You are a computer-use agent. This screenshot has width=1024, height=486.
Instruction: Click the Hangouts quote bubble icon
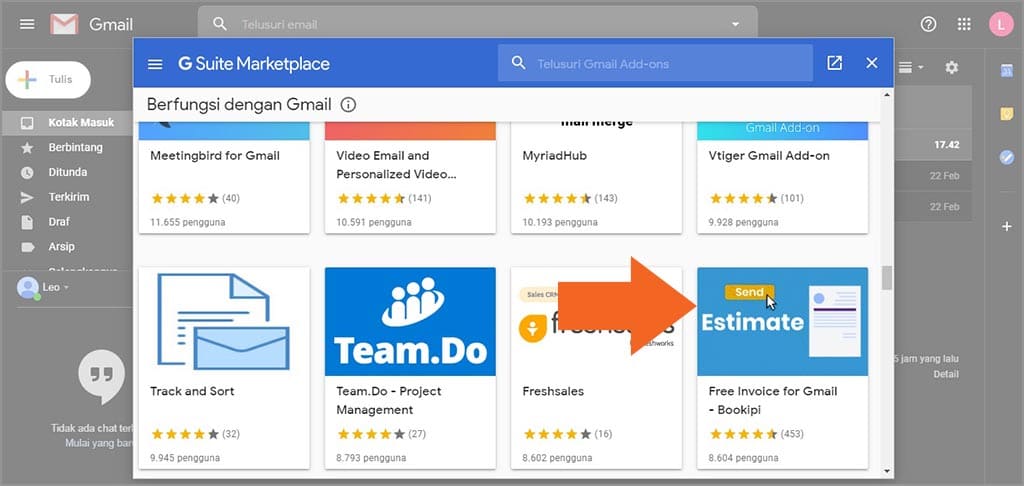101,375
